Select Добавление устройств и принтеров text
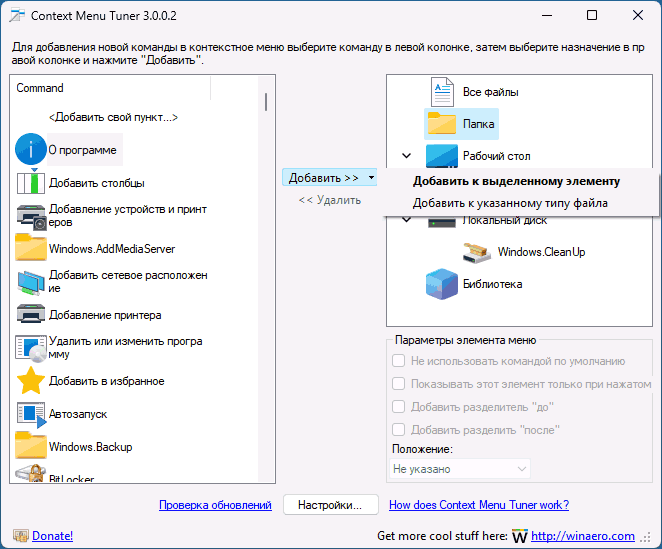The height and width of the screenshot is (549, 662). point(128,215)
